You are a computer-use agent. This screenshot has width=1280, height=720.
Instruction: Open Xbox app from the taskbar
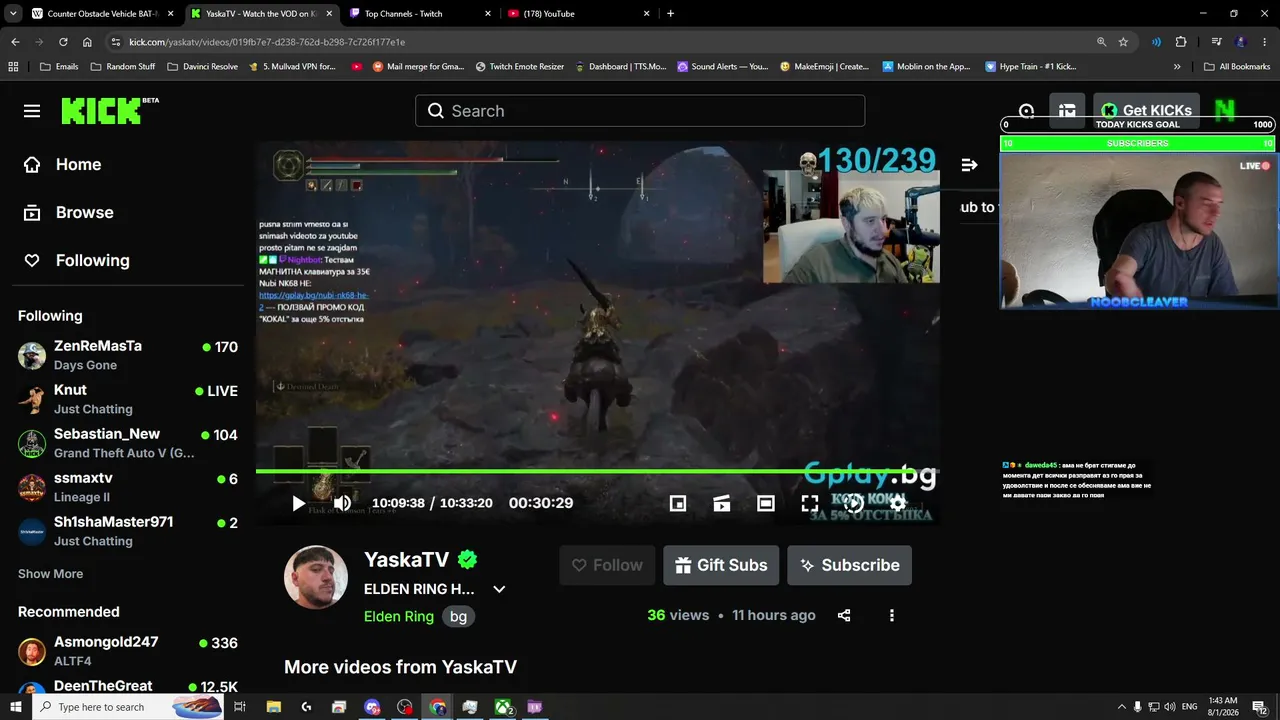[x=503, y=707]
